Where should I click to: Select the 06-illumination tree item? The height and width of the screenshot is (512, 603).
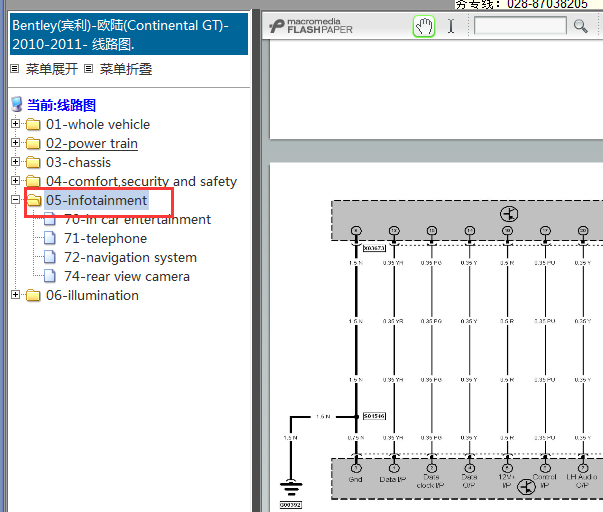tap(92, 295)
